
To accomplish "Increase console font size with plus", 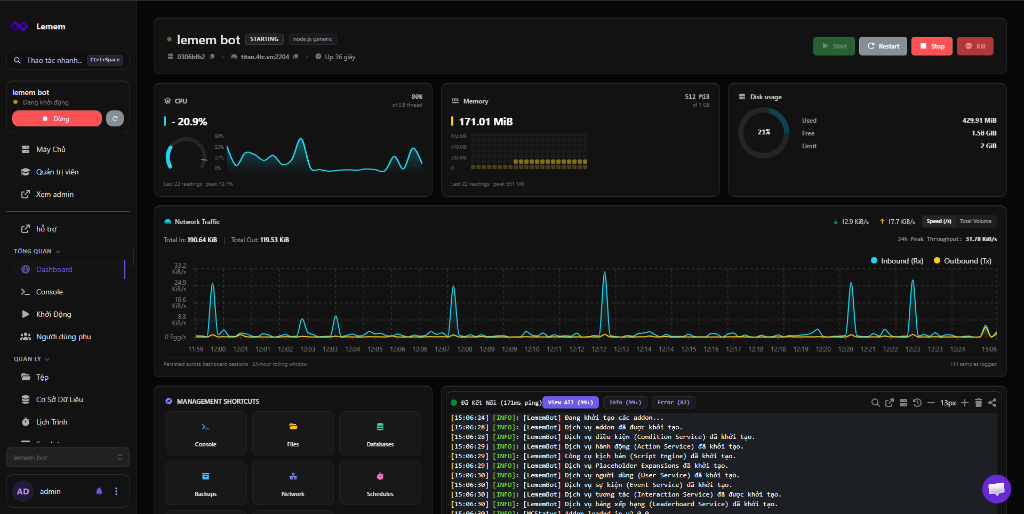I will coord(965,403).
